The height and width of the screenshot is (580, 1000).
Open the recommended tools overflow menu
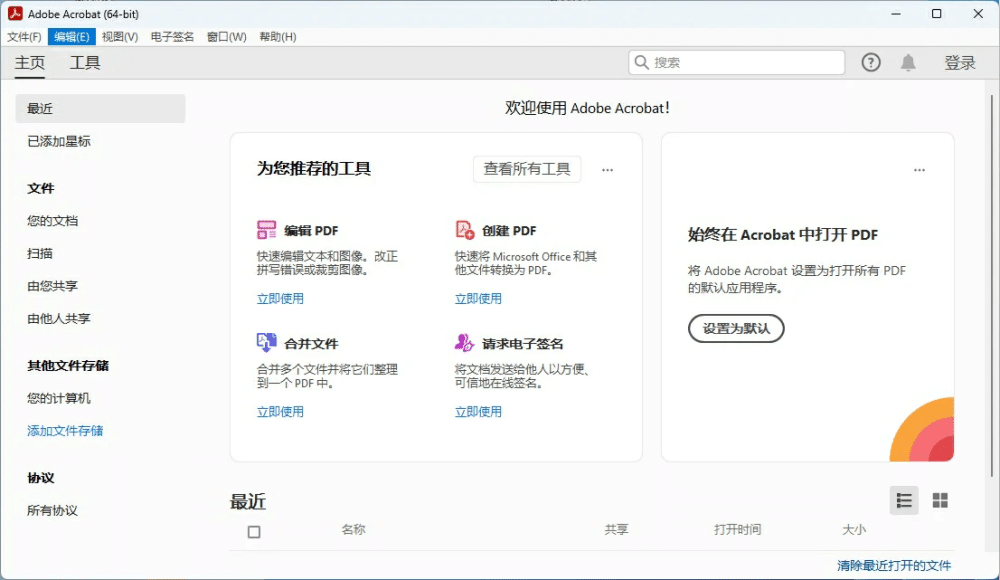(607, 169)
